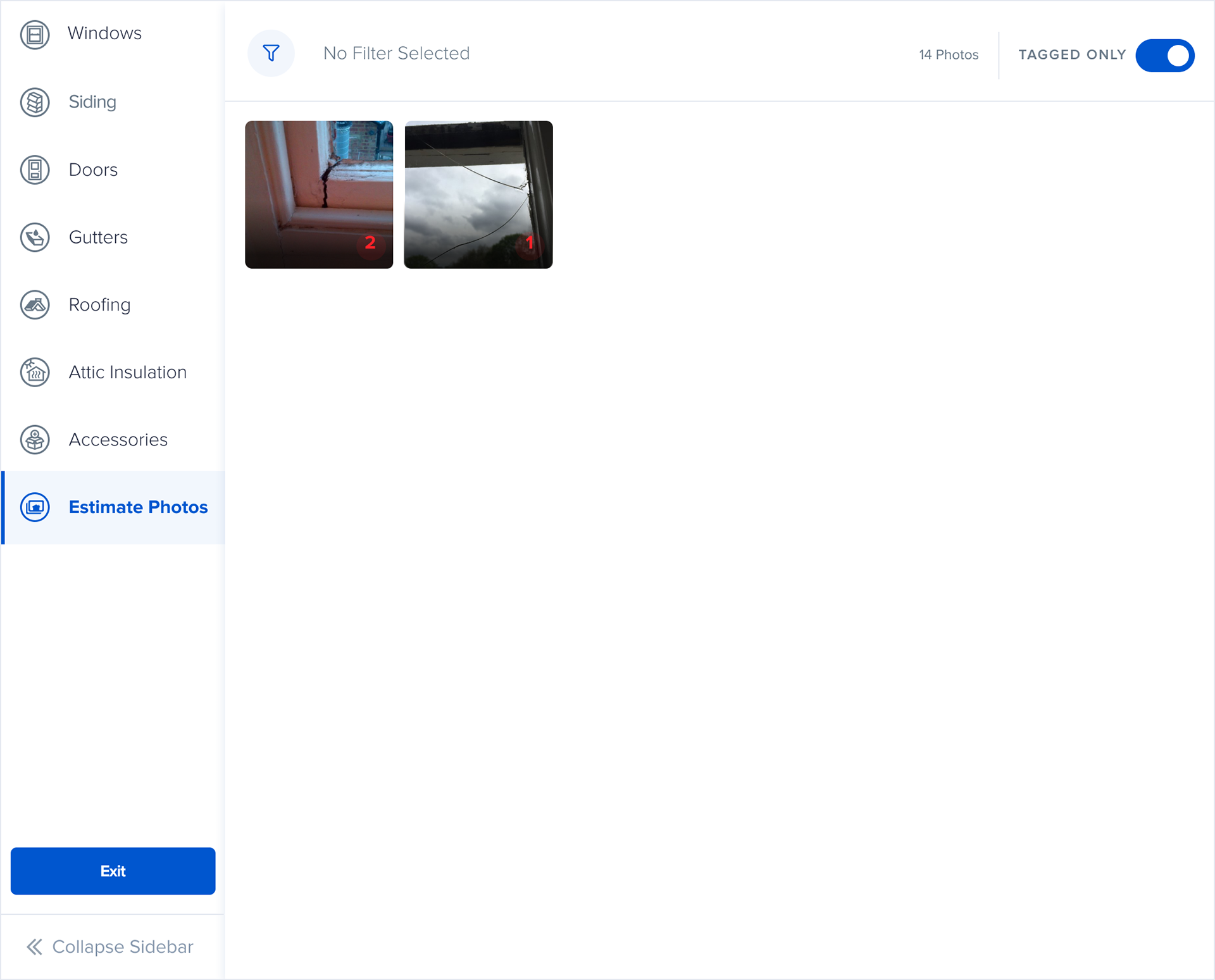The height and width of the screenshot is (980, 1215).
Task: Open the Windows section label
Action: click(x=104, y=33)
